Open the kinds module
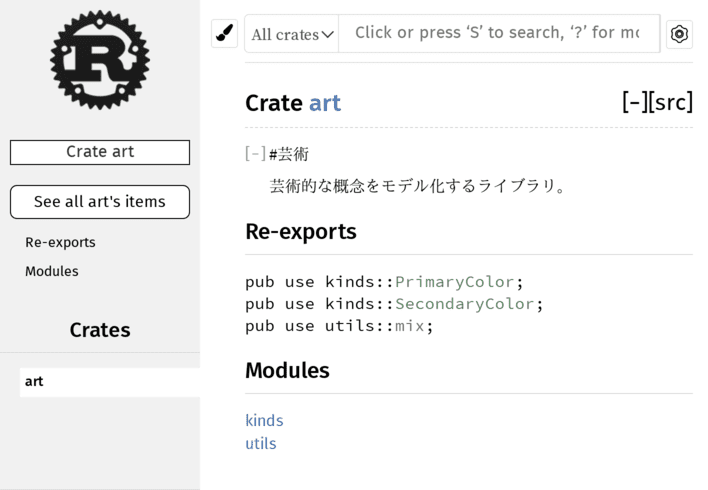708x490 pixels. (264, 420)
